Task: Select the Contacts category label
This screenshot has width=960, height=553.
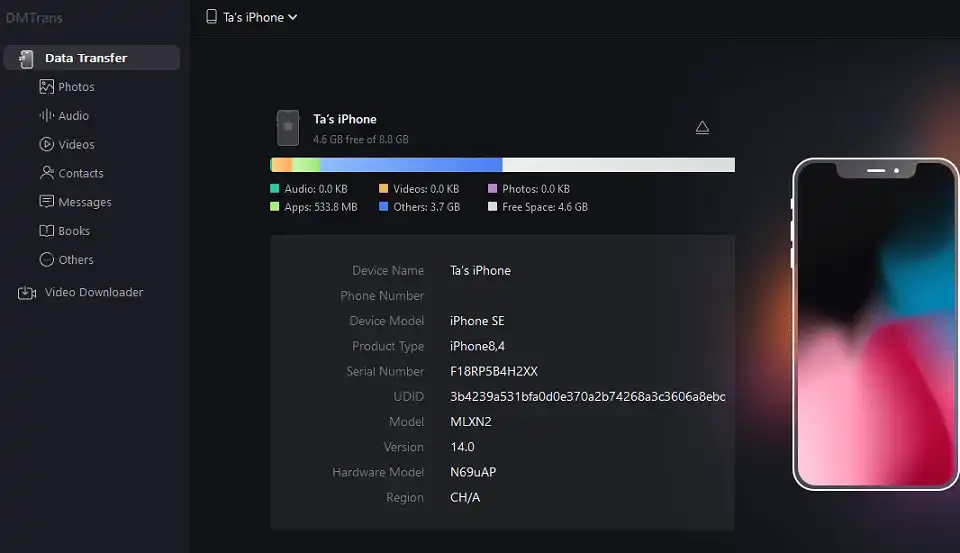Action: click(81, 173)
